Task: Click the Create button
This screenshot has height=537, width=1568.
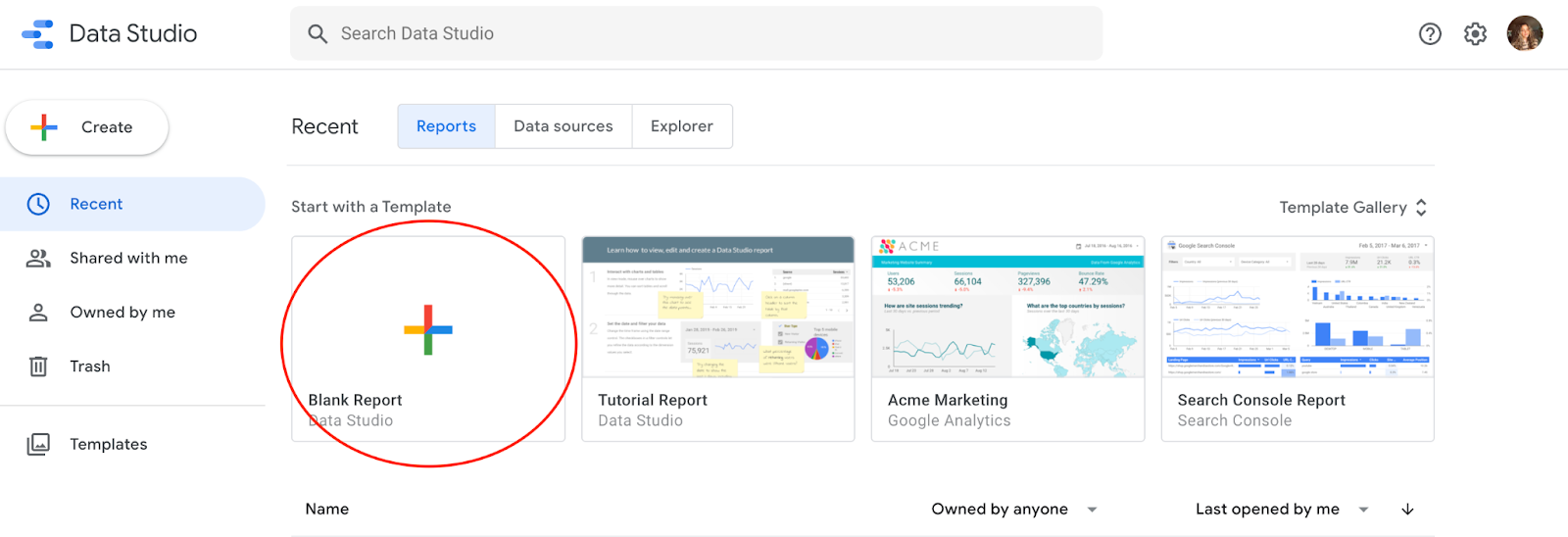Action: pyautogui.click(x=87, y=127)
